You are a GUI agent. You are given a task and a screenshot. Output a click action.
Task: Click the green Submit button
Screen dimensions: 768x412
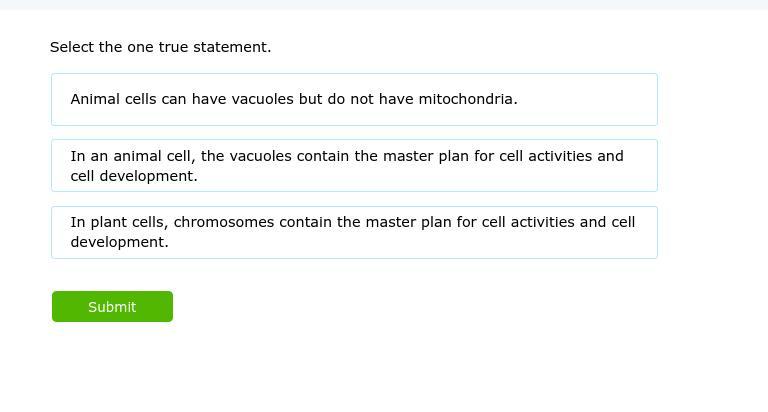(x=112, y=307)
